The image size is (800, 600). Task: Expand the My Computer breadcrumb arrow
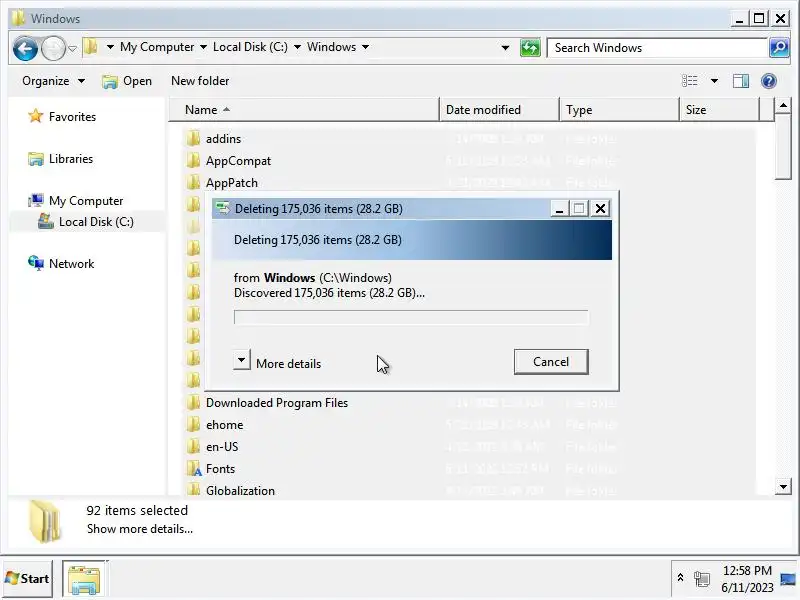[203, 47]
